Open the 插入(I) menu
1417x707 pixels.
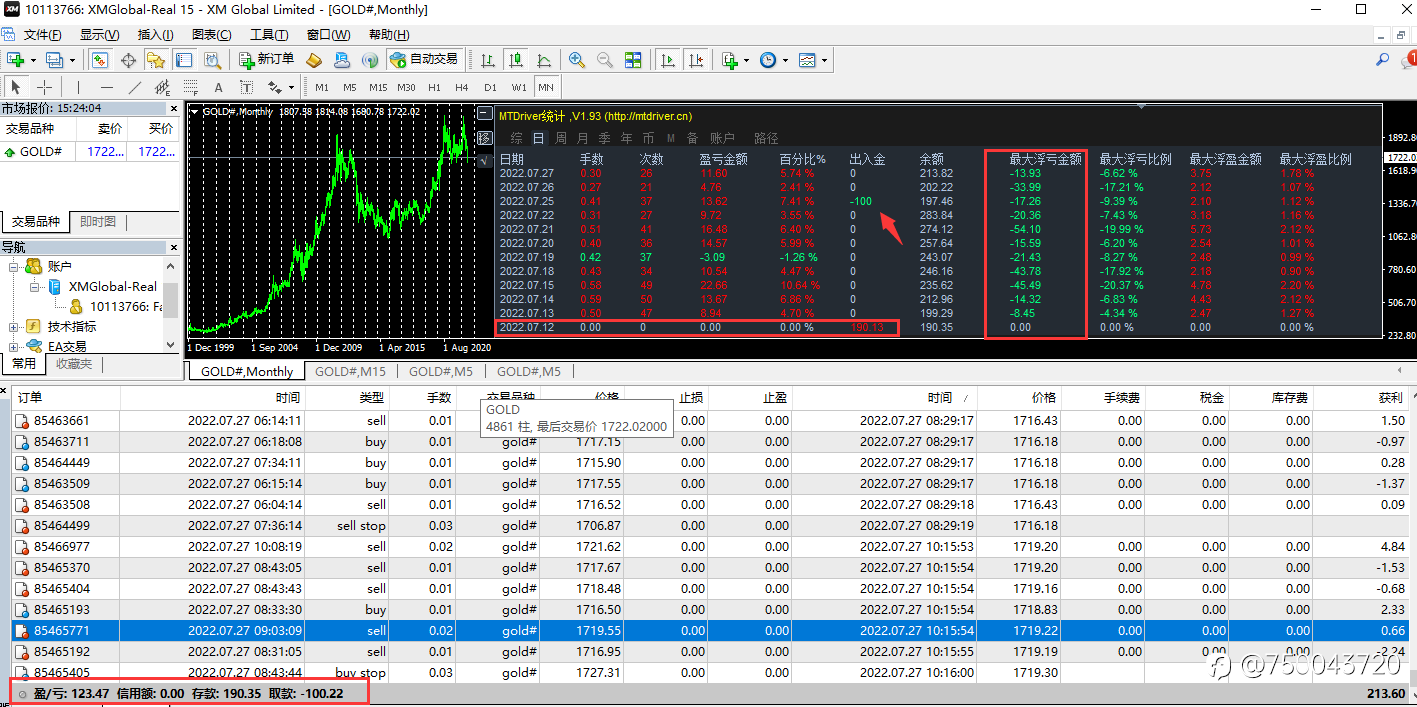[x=156, y=34]
